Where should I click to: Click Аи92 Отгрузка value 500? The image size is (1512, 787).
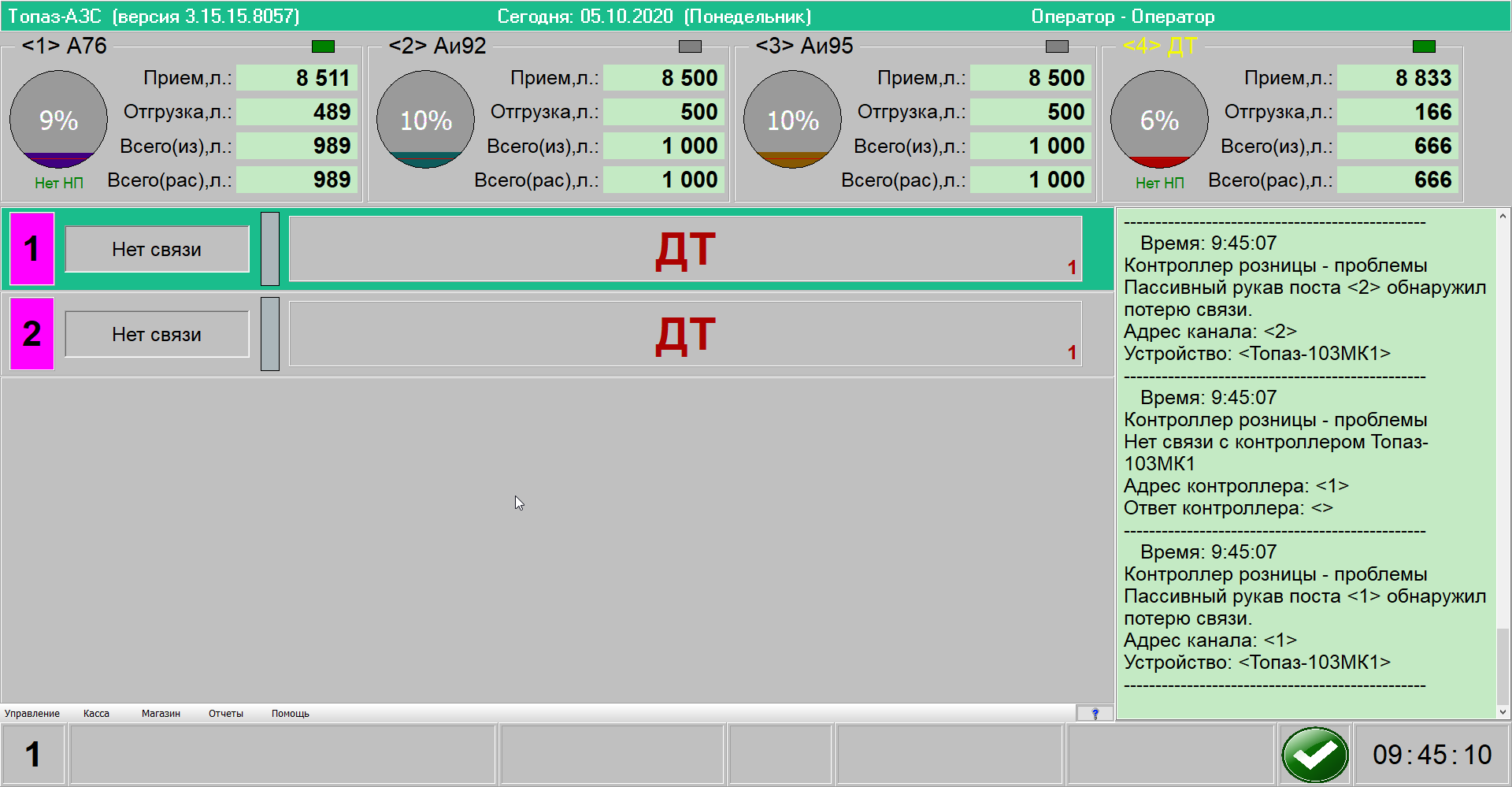pyautogui.click(x=664, y=112)
